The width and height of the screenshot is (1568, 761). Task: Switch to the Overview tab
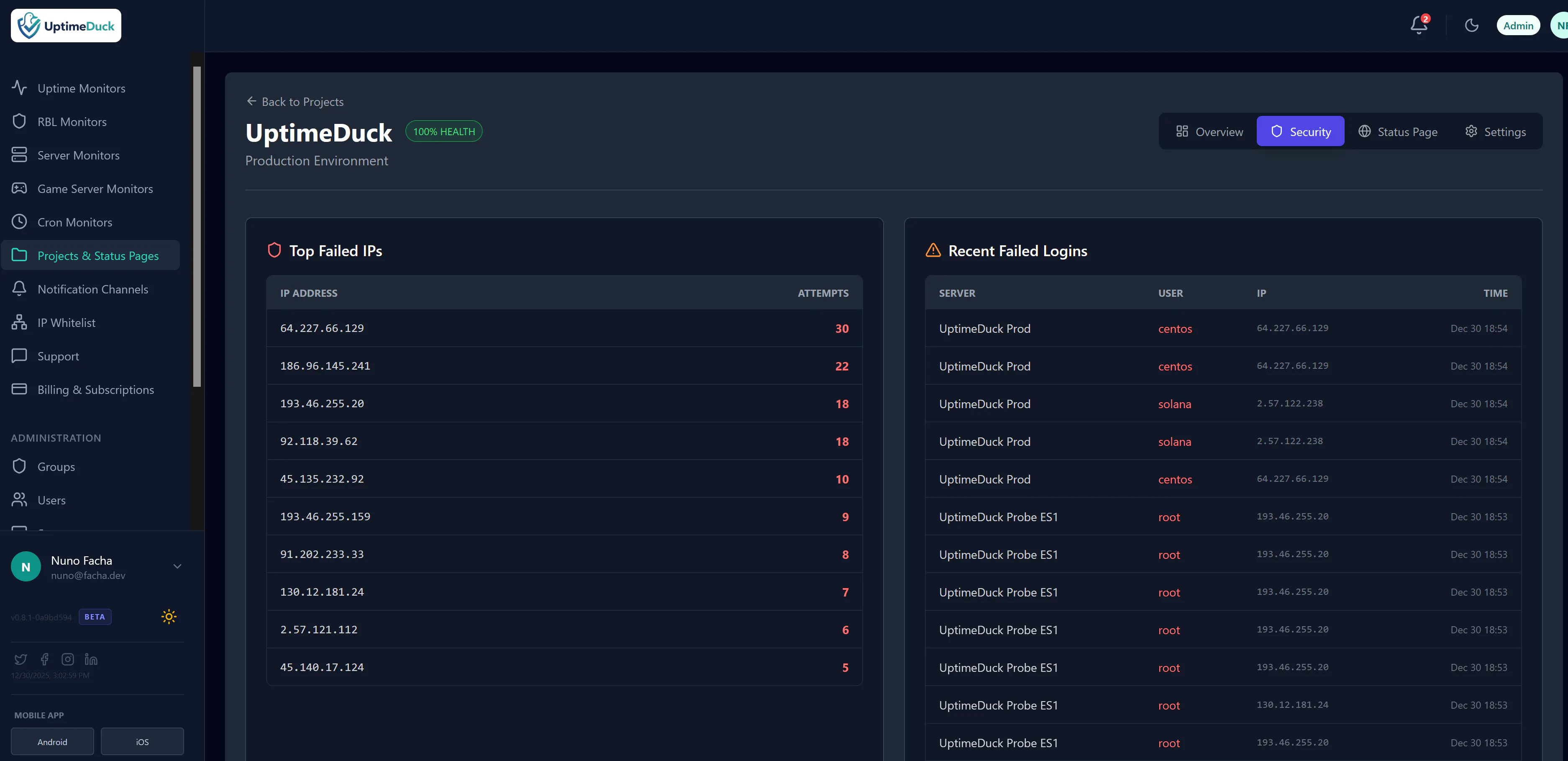tap(1209, 131)
